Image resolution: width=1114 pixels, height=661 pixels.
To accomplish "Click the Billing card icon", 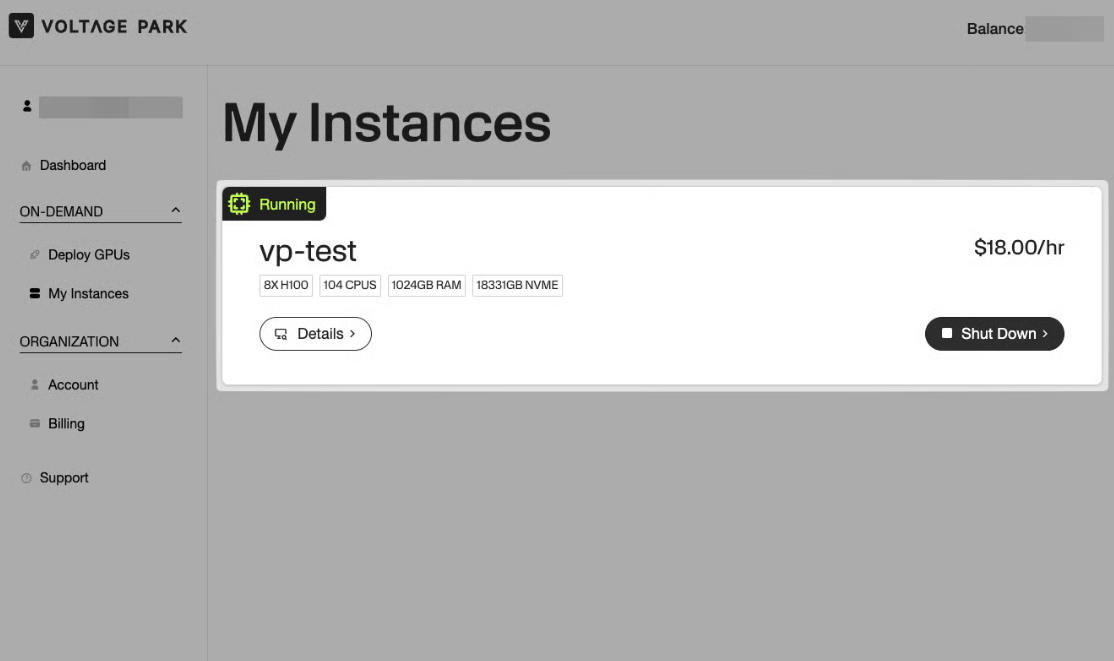I will tap(35, 424).
